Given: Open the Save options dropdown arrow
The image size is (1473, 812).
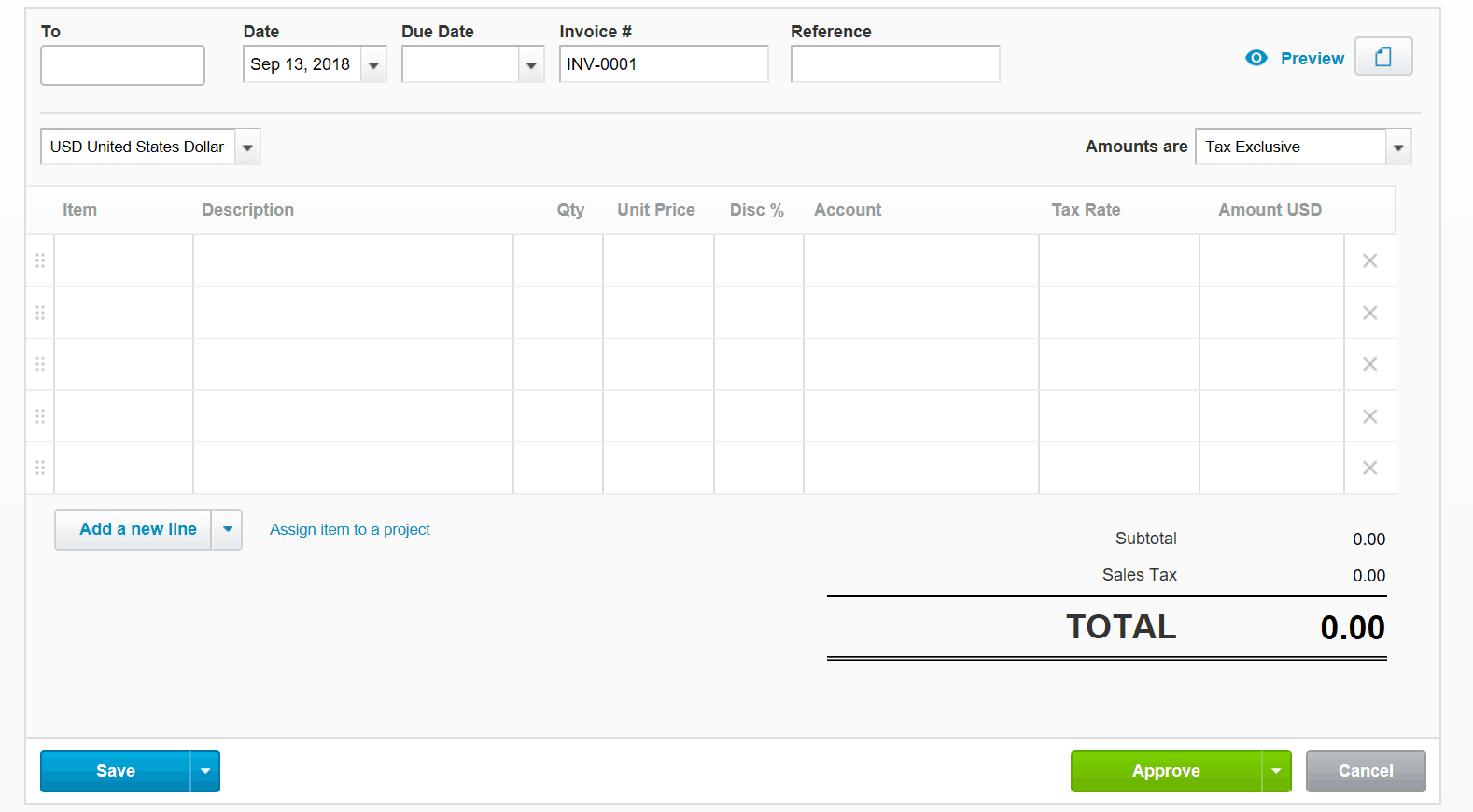Looking at the screenshot, I should tap(205, 771).
